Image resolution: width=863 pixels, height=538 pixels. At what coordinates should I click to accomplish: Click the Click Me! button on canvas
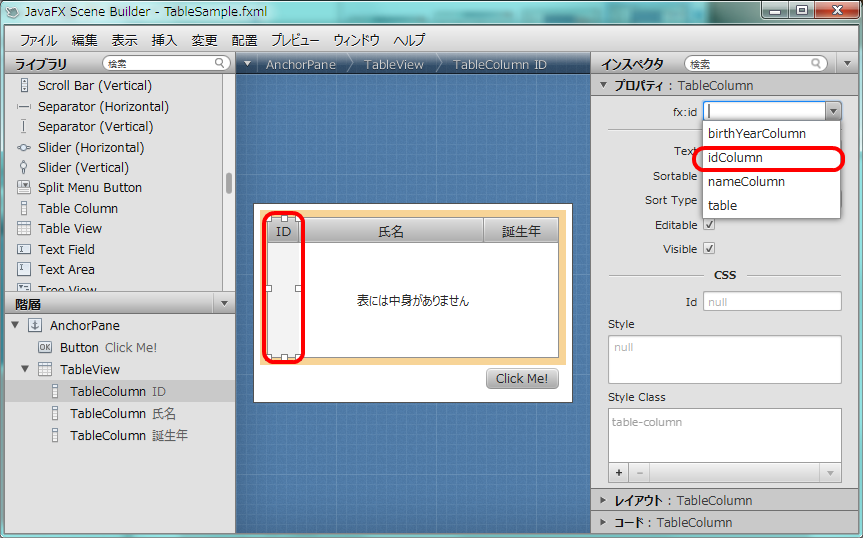pyautogui.click(x=522, y=378)
